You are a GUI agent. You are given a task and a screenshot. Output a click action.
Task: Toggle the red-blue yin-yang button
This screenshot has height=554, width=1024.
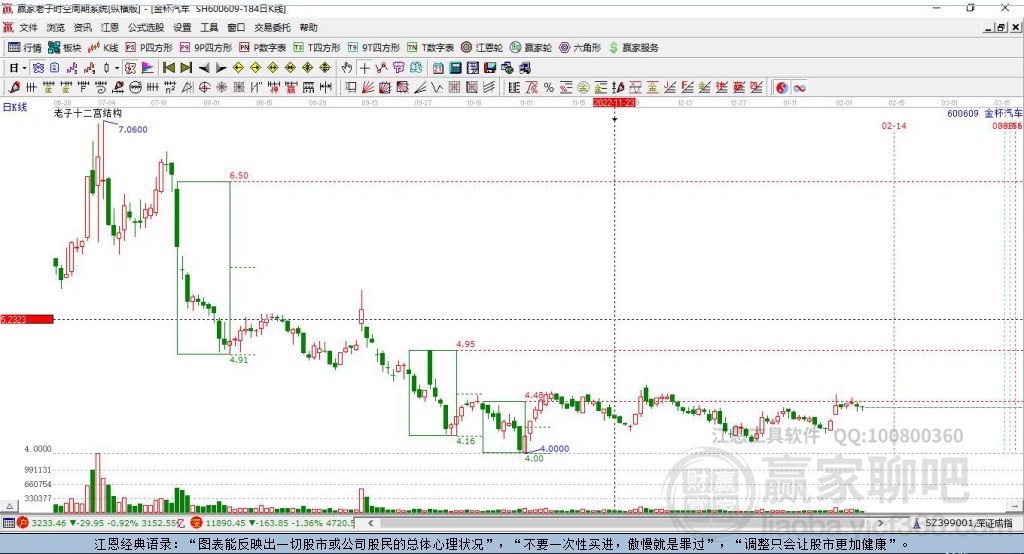tap(782, 88)
